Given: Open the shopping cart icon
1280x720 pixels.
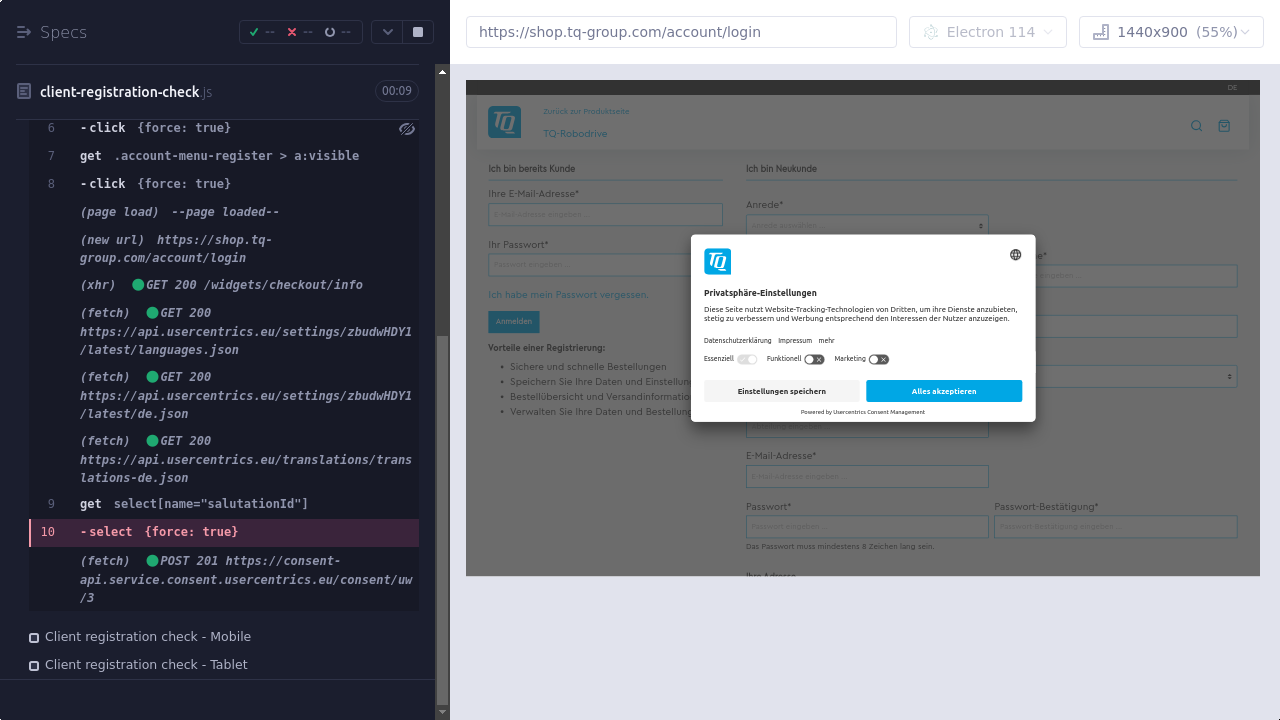Looking at the screenshot, I should point(1224,126).
